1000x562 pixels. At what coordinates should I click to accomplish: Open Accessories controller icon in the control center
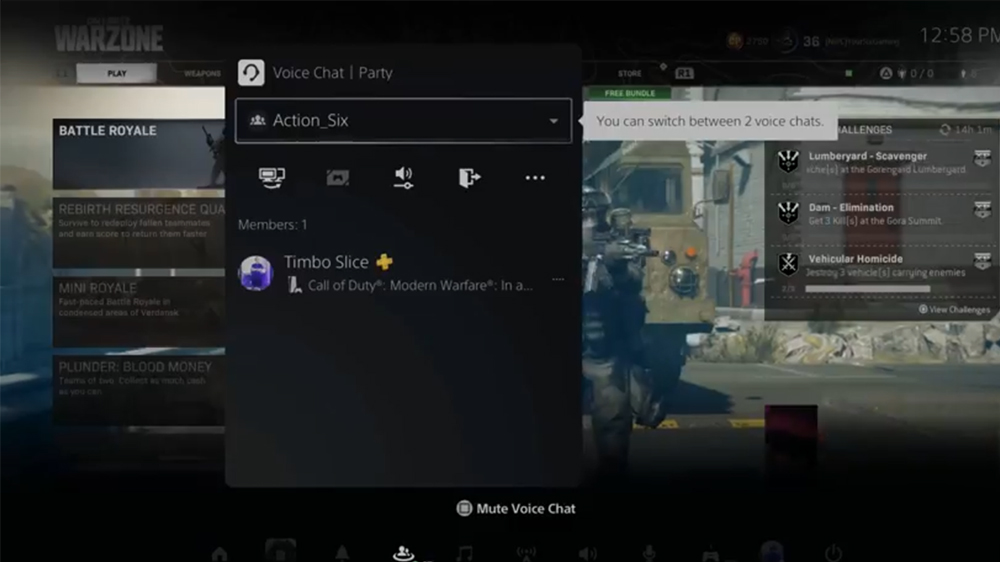[x=710, y=554]
